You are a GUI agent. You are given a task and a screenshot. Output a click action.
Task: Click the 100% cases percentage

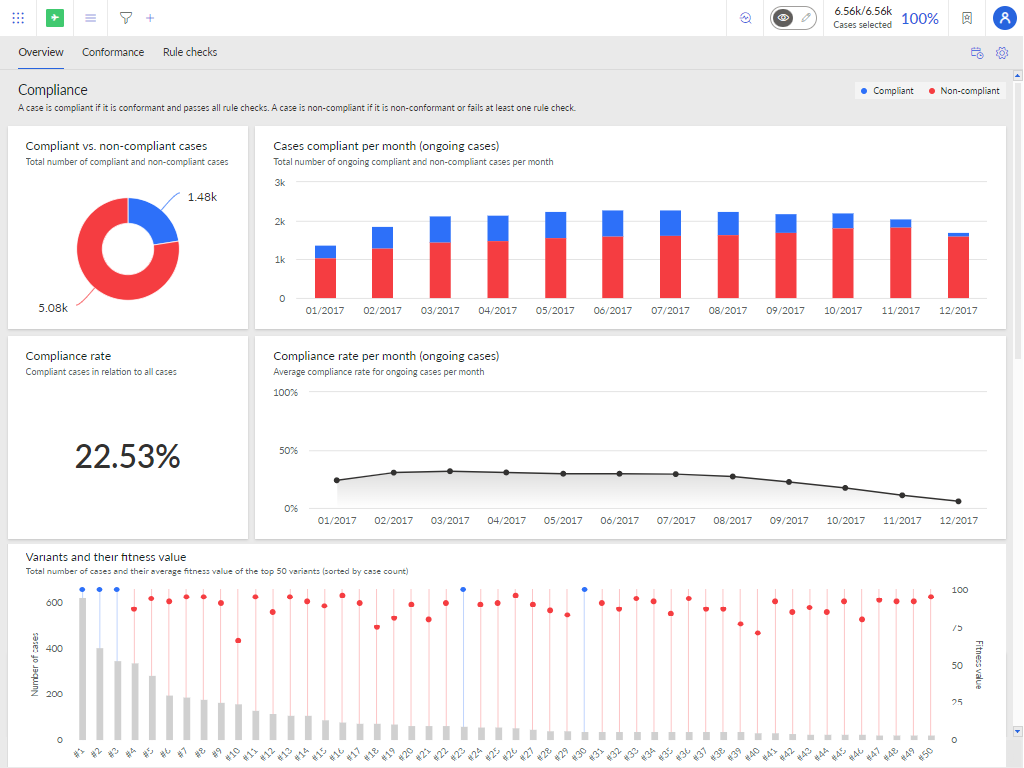(920, 18)
